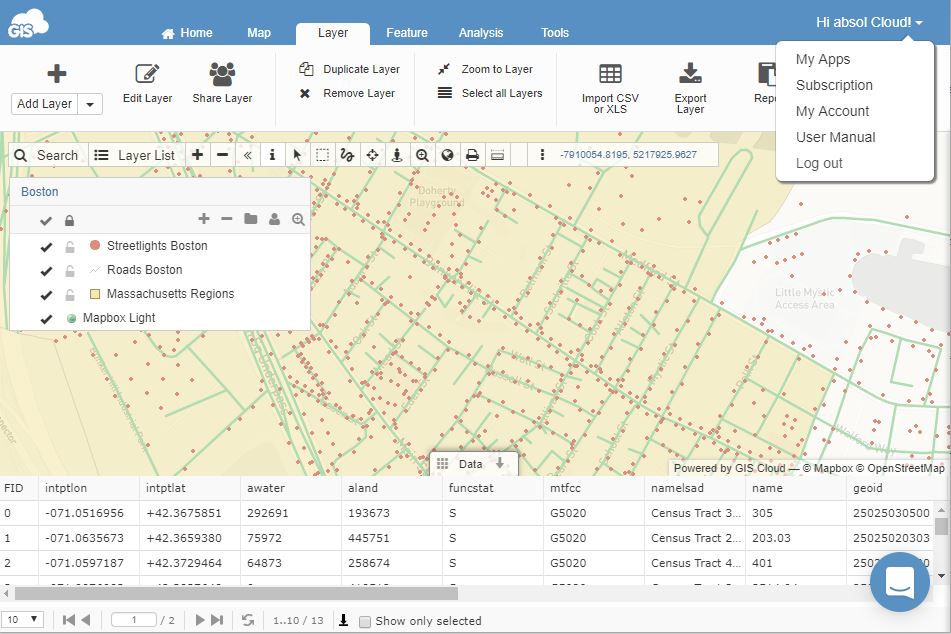Toggle visibility of Mapbox Light basemap

(46, 319)
